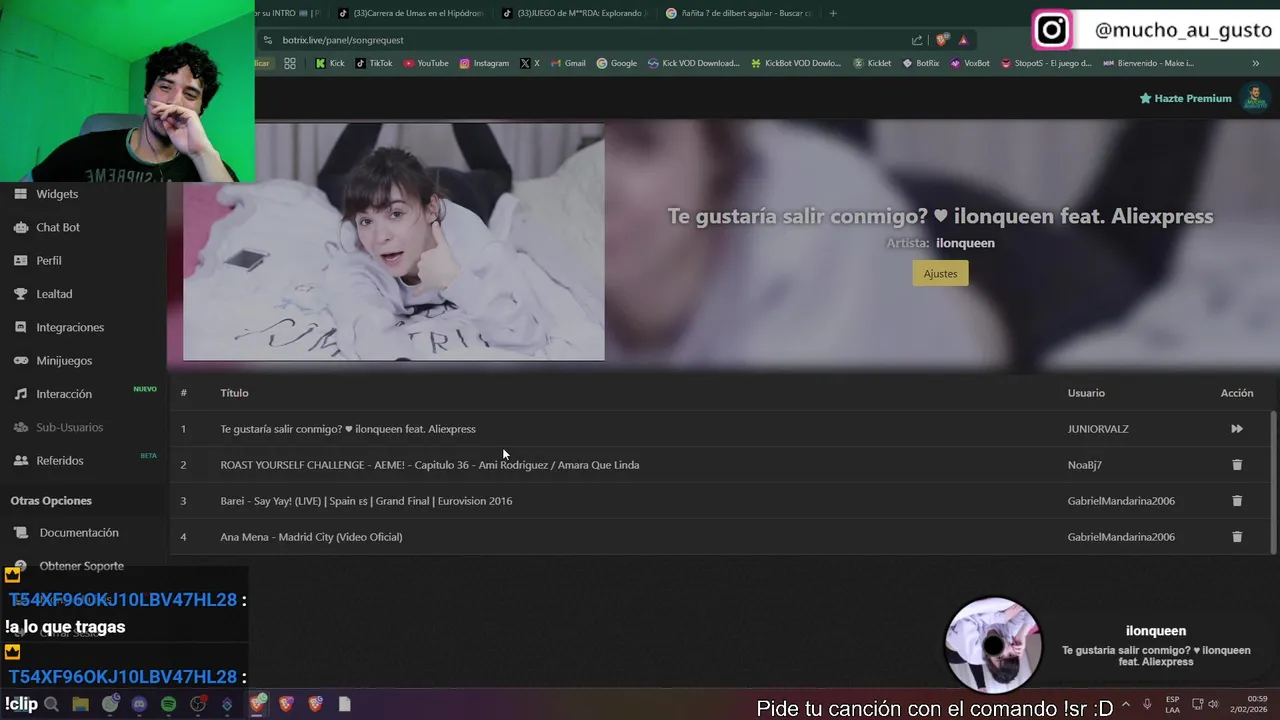The image size is (1280, 720).
Task: Select song title ROAST YOURSELF CHALLENGE - AEME!
Action: coord(430,465)
